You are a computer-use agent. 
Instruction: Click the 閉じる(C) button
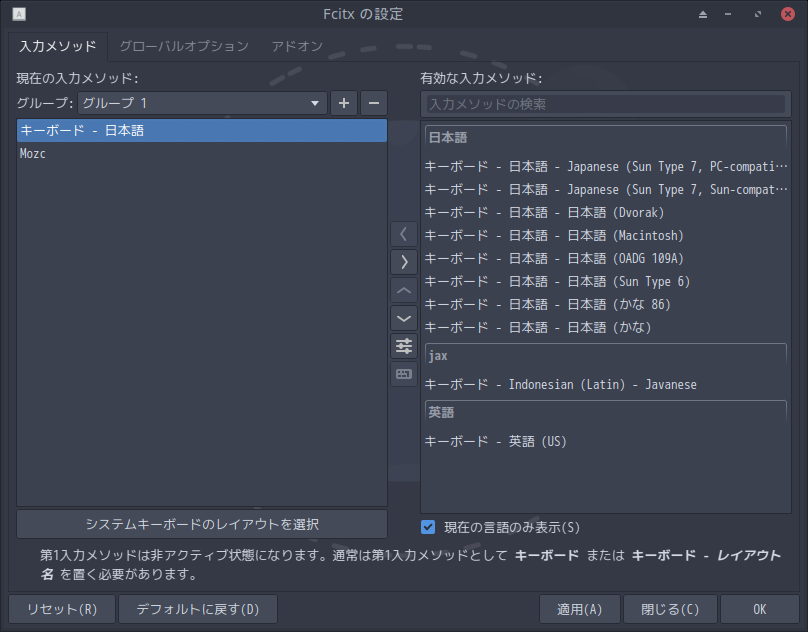point(670,609)
